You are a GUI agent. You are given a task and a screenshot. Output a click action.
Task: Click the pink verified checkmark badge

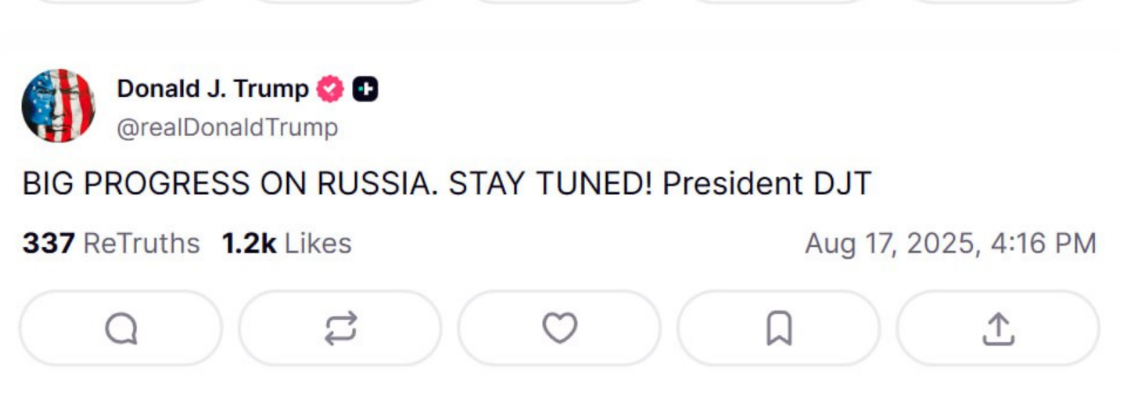pos(330,89)
